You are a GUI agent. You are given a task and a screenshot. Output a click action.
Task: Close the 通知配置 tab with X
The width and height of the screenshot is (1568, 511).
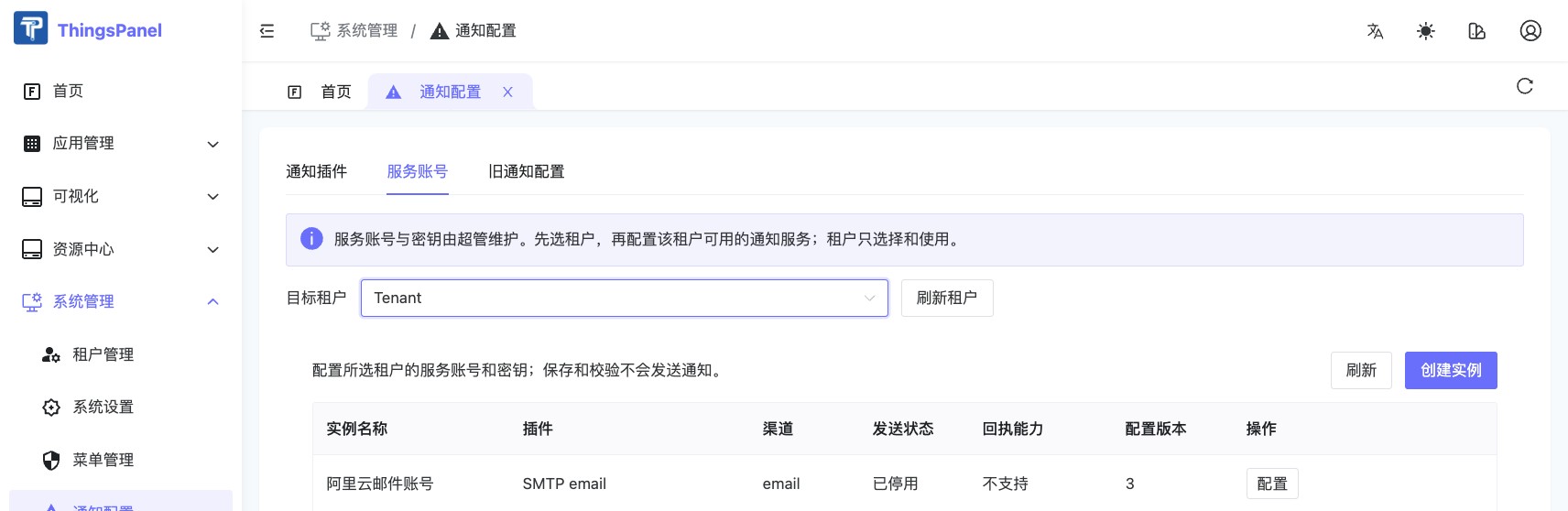(507, 92)
